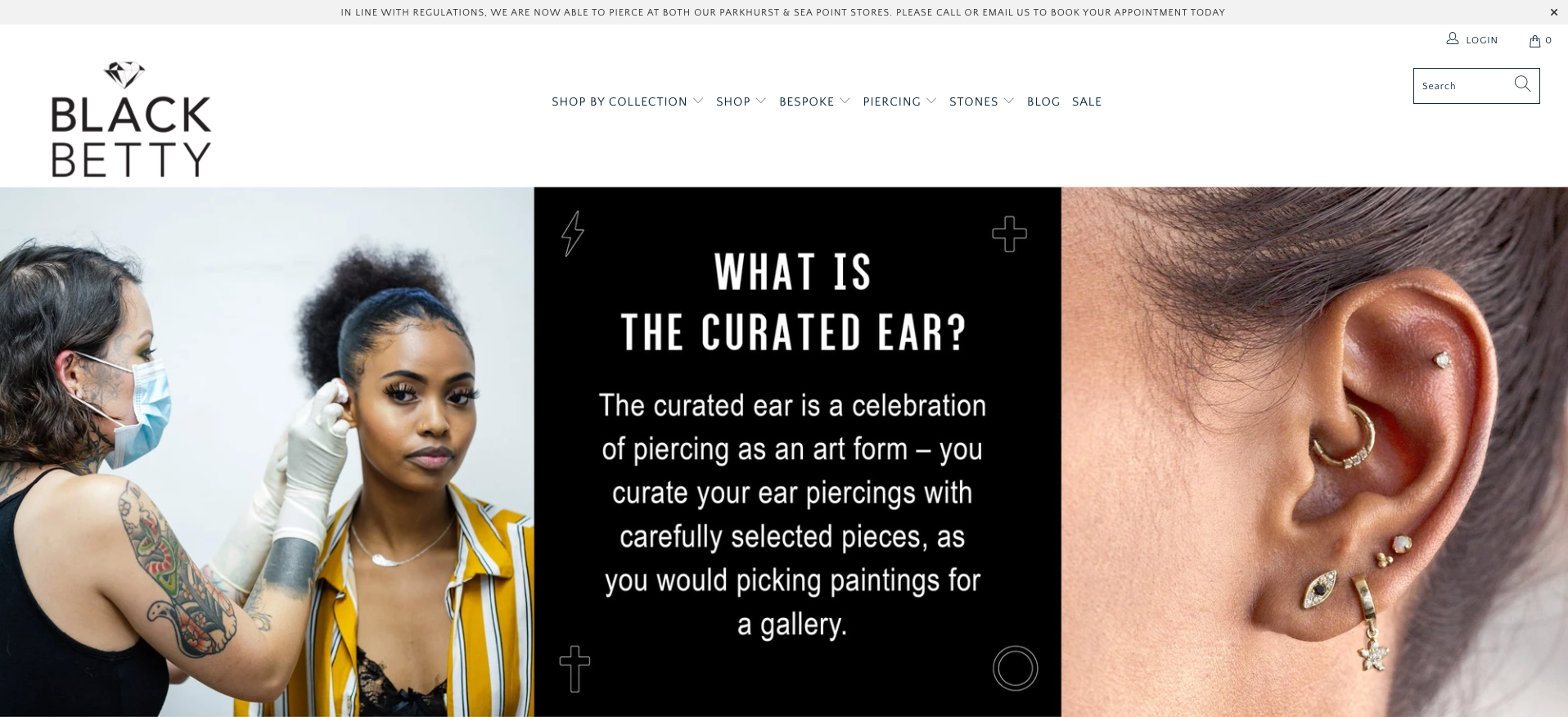
Task: Click the circle icon at panel bottom-right
Action: [1015, 668]
